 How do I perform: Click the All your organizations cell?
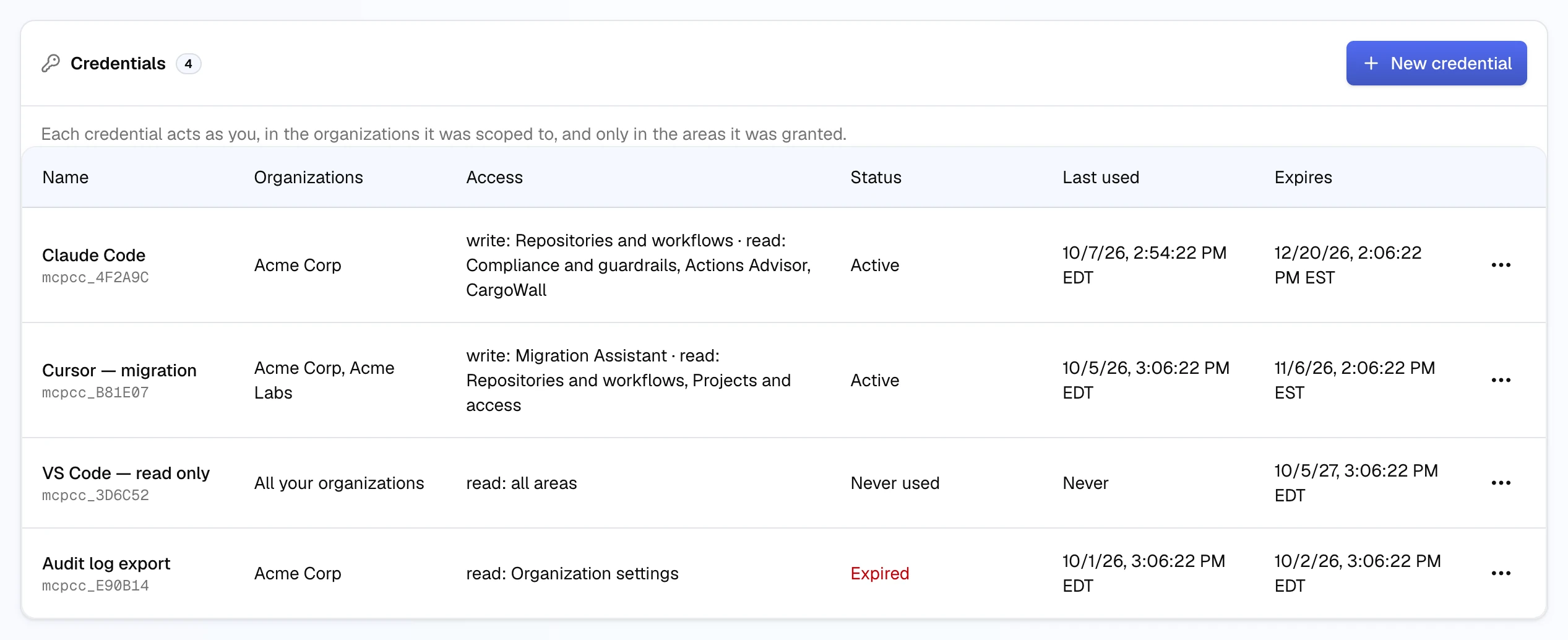point(339,483)
